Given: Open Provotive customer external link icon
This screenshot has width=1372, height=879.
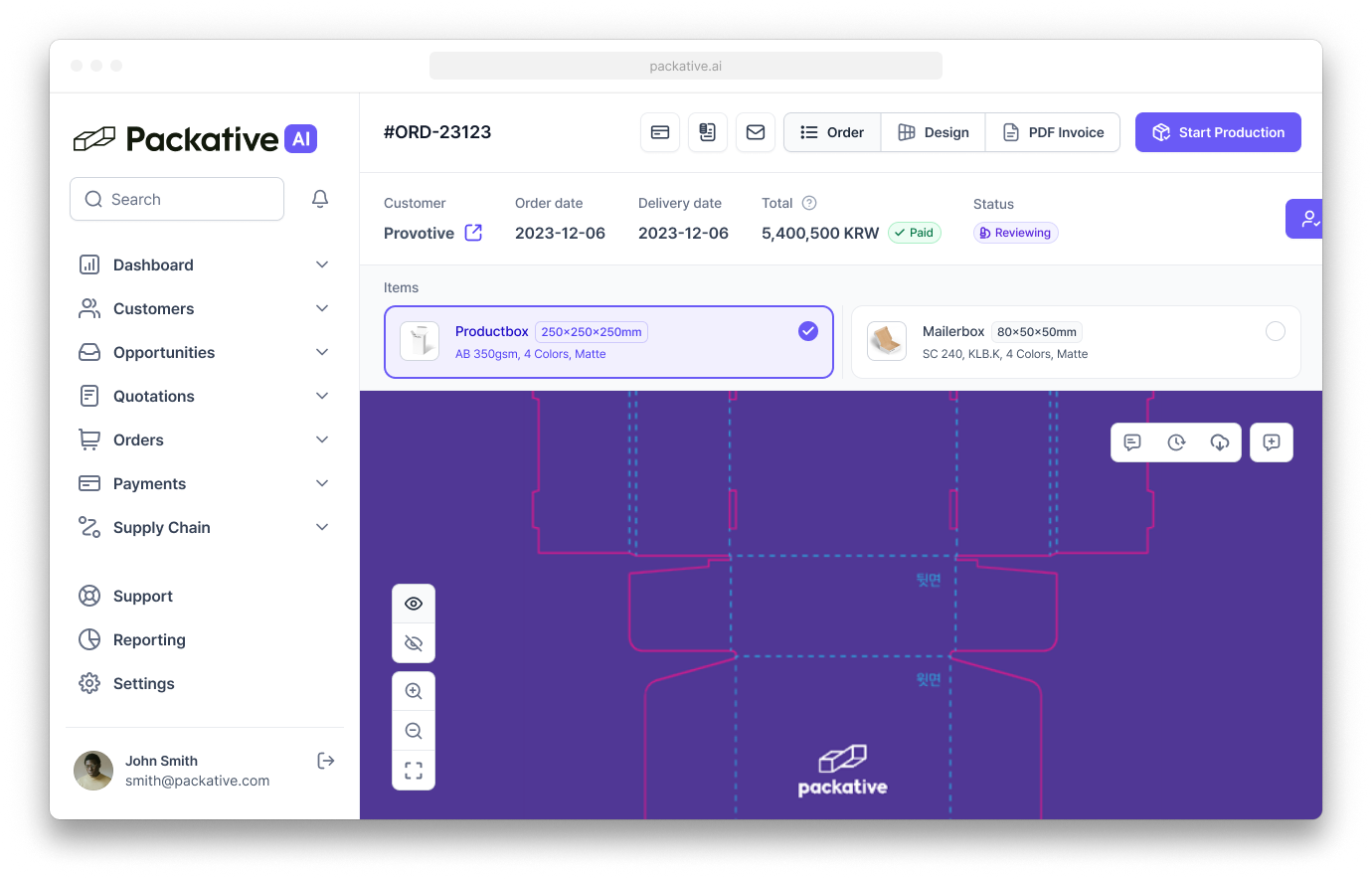Looking at the screenshot, I should (x=473, y=233).
